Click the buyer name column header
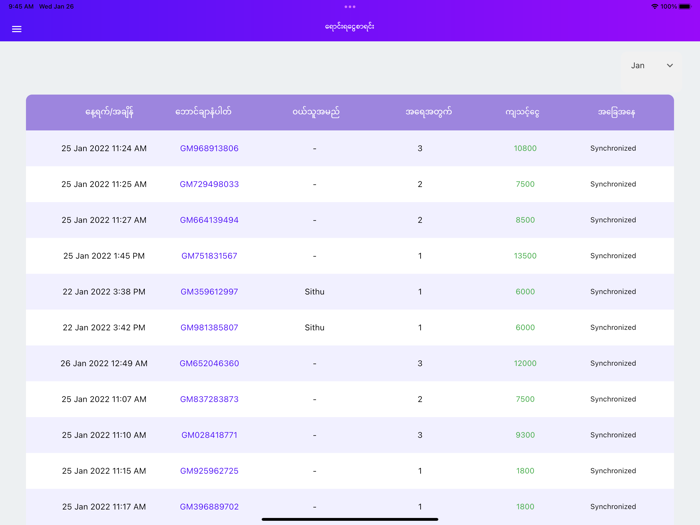The width and height of the screenshot is (700, 525). [x=316, y=112]
